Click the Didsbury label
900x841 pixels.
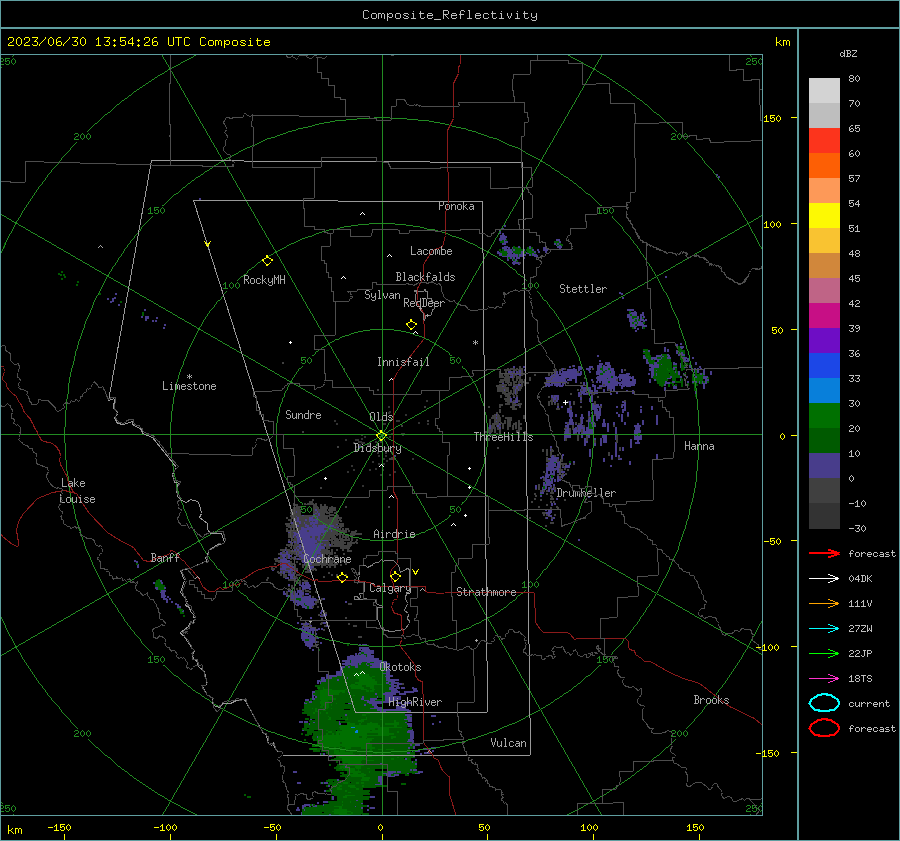coord(377,448)
